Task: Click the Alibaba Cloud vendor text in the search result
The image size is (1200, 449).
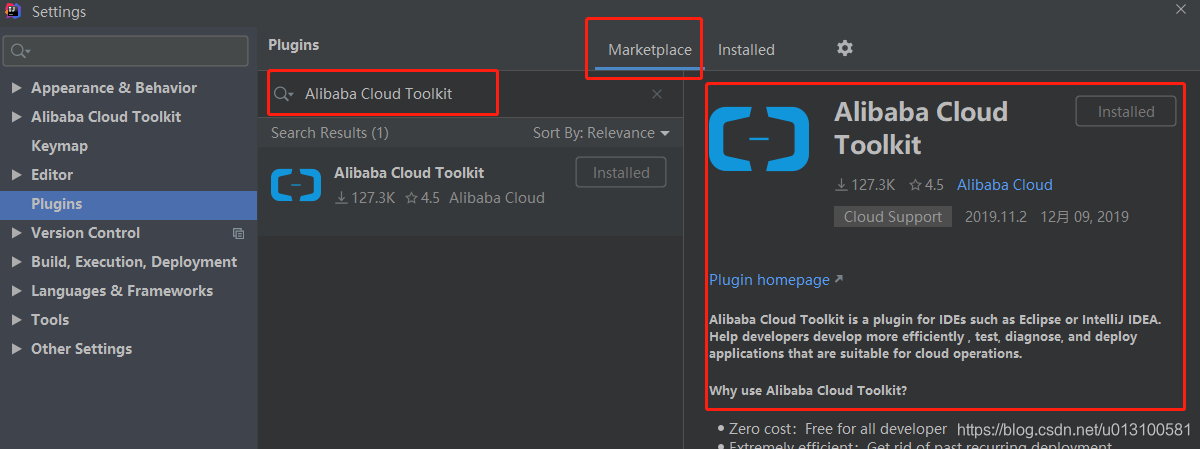Action: pyautogui.click(x=497, y=198)
